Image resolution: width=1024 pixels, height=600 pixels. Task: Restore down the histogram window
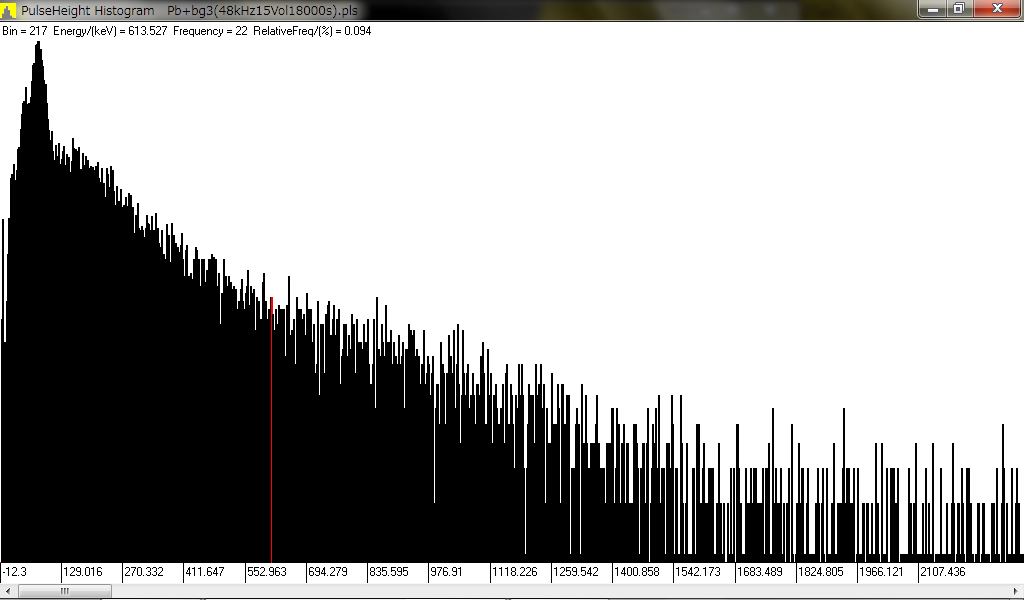[959, 9]
